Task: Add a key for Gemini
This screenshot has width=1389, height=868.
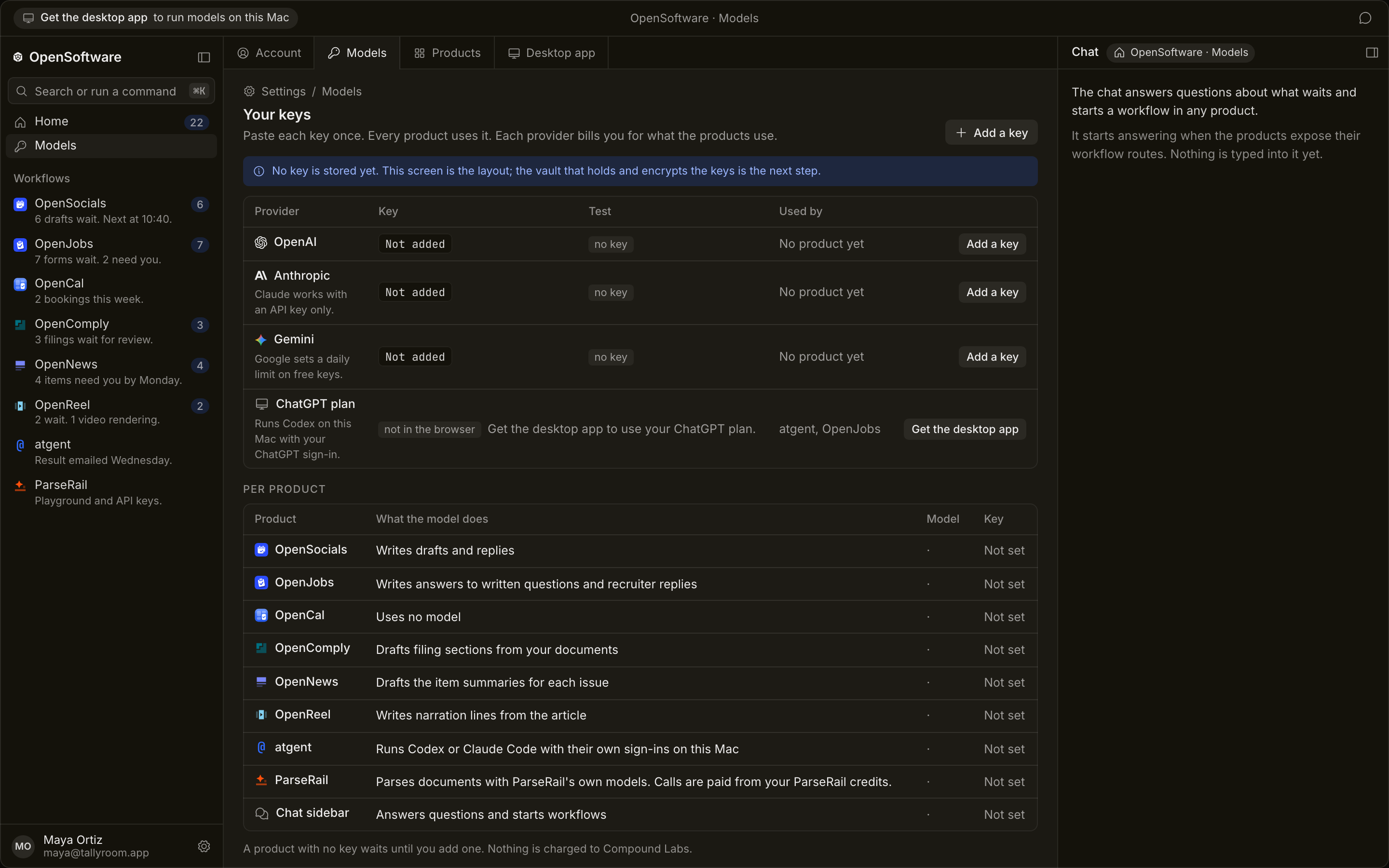Action: pos(992,357)
